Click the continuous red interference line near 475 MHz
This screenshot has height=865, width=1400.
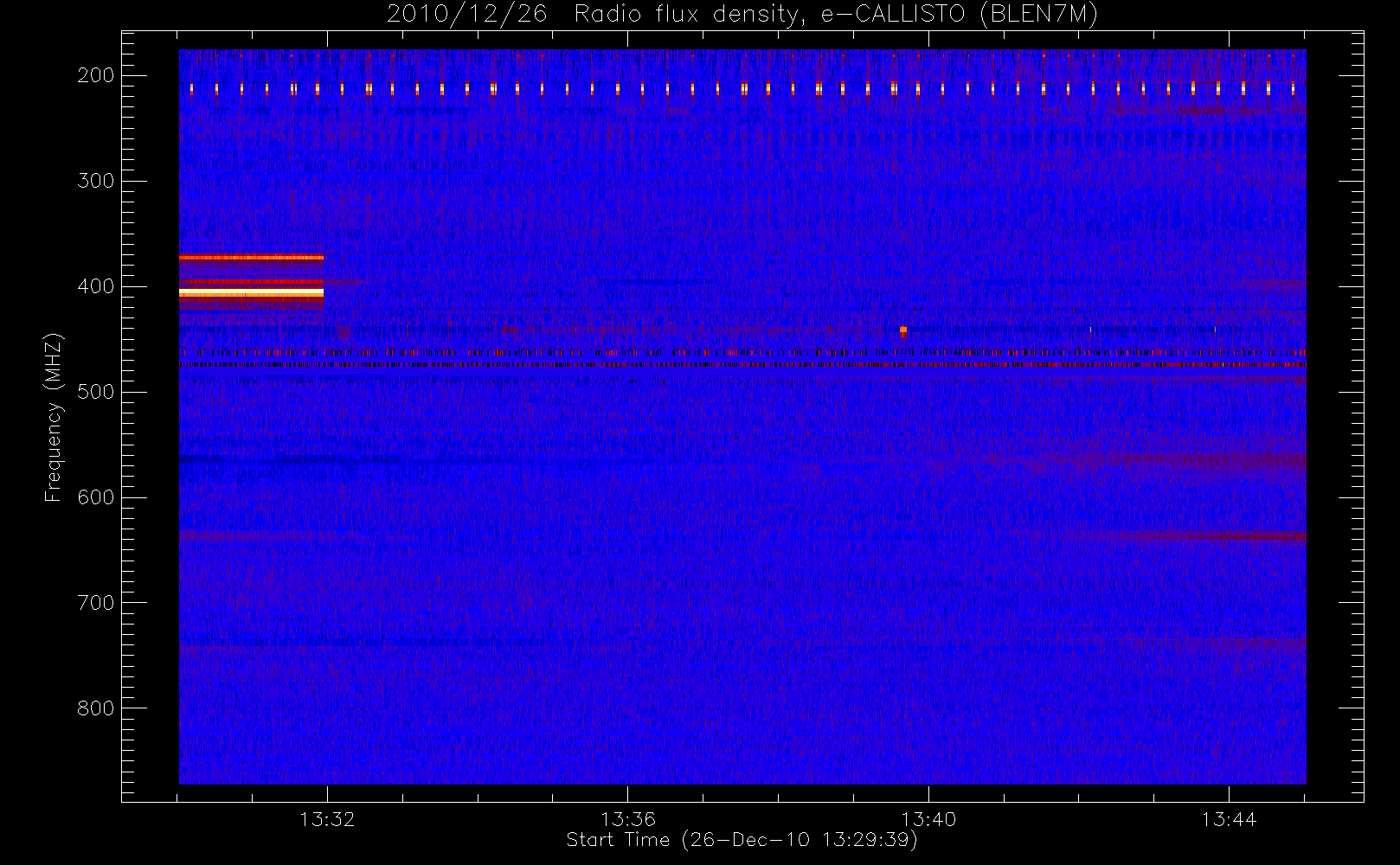point(742,365)
